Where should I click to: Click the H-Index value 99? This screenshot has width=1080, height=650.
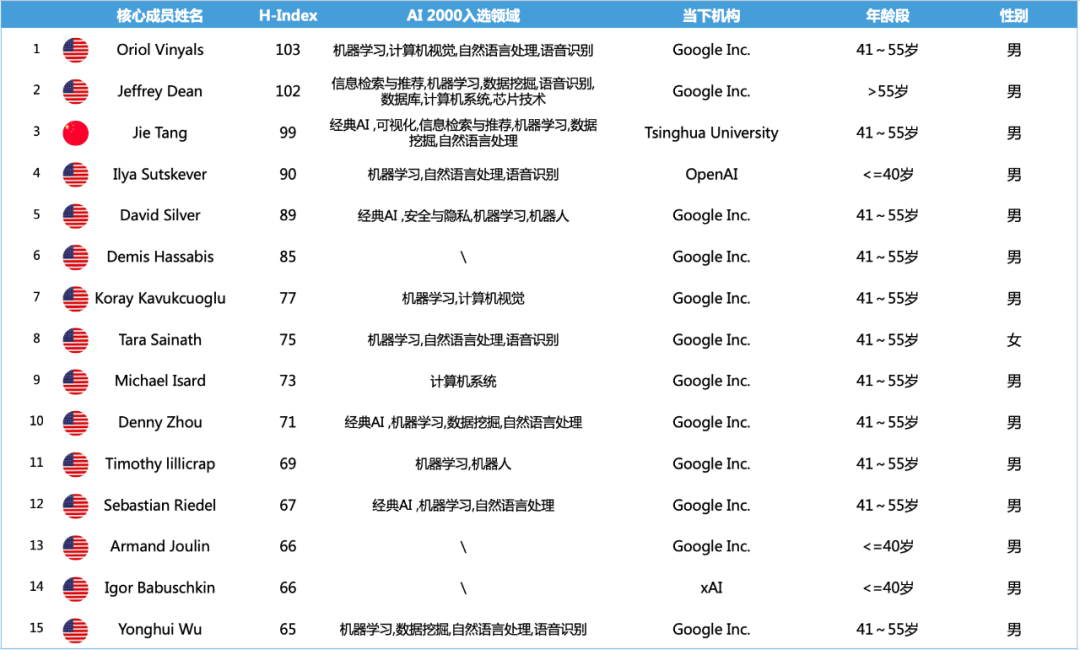(288, 133)
